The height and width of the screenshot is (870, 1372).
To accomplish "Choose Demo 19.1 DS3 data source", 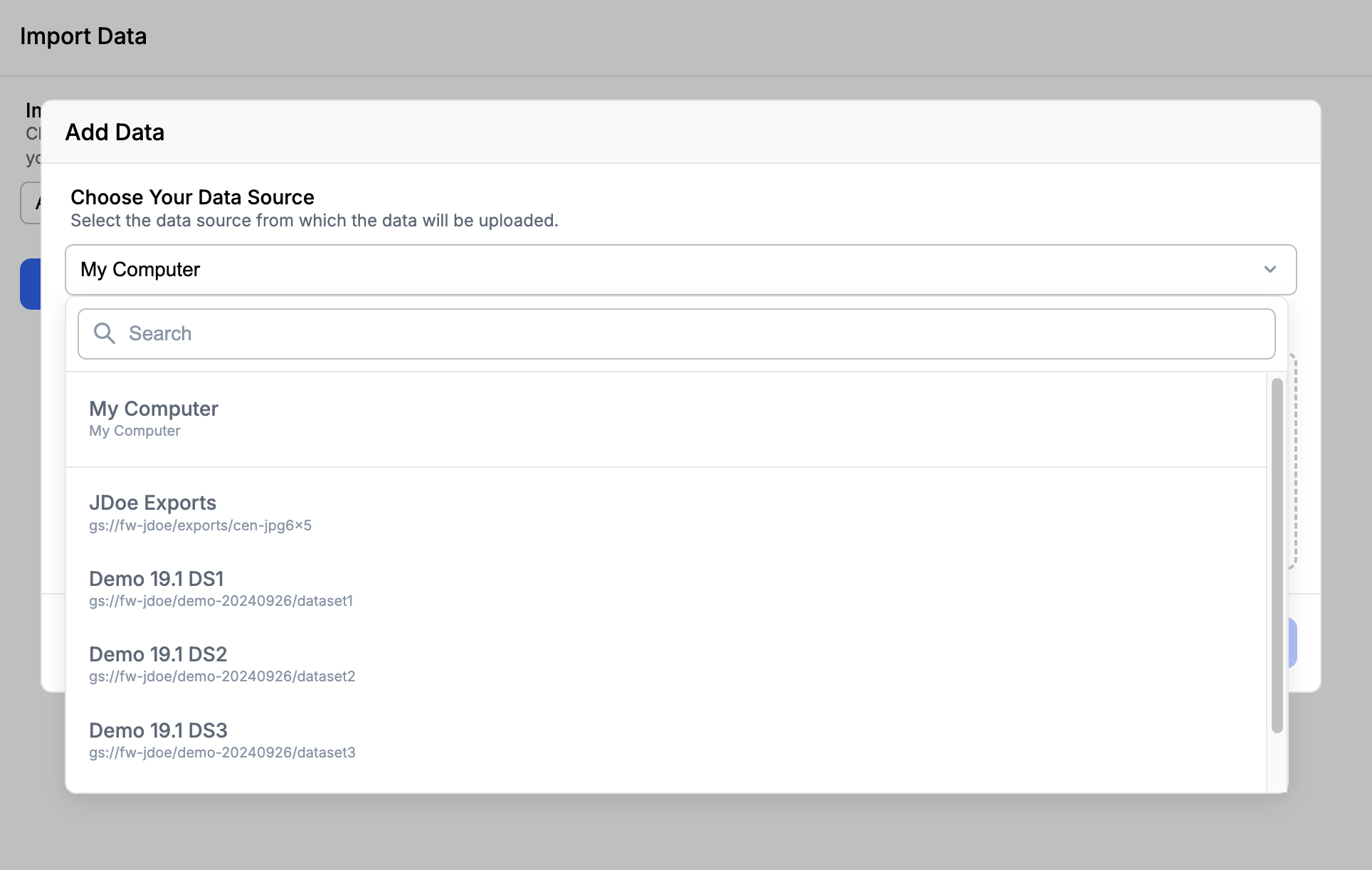I will [666, 740].
